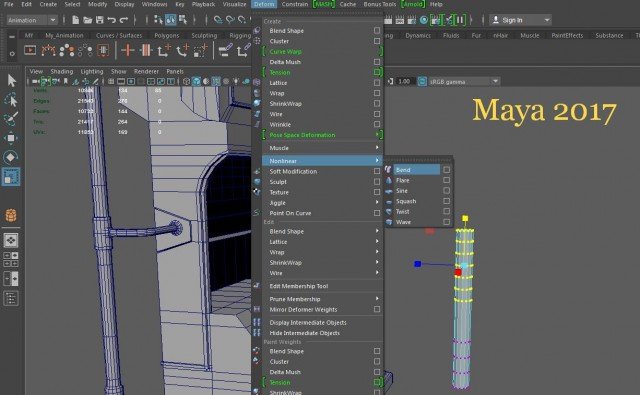Activate the Paint Selection tool
The width and height of the screenshot is (640, 395).
(11, 118)
